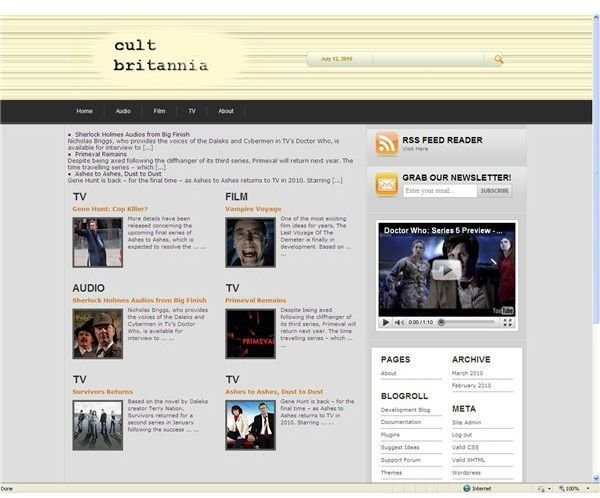Mute the video with the speaker icon
This screenshot has height=498, width=600.
(399, 322)
